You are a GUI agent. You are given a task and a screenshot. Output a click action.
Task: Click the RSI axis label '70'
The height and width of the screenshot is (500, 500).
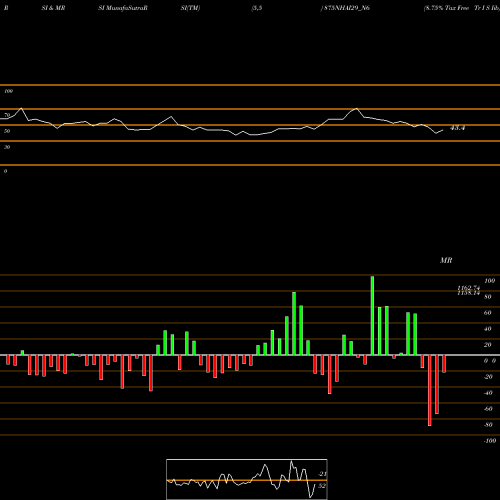[7, 115]
